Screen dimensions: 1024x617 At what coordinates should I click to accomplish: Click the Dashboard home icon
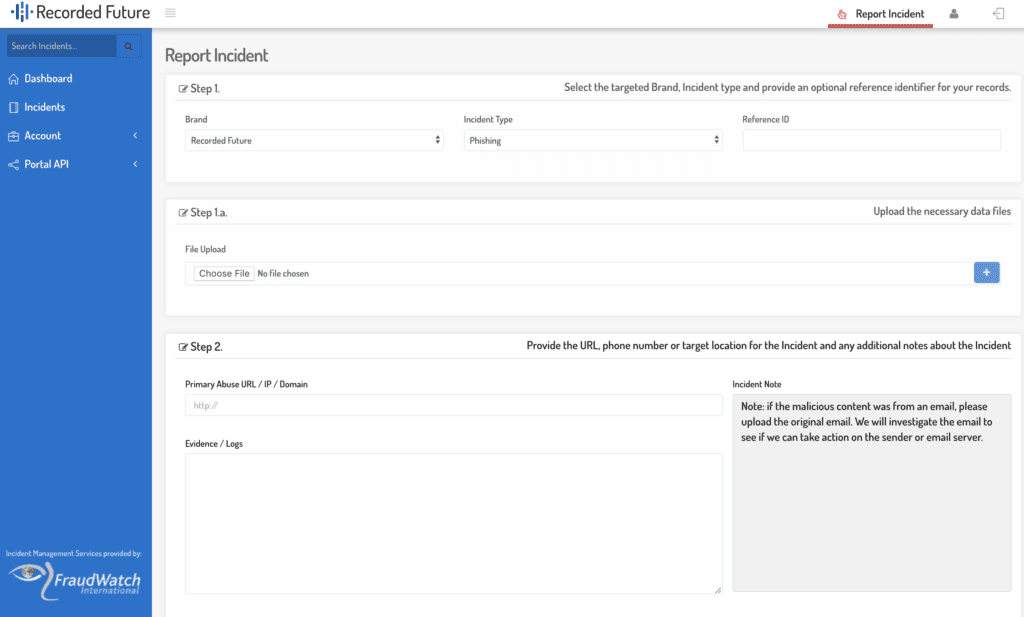14,79
